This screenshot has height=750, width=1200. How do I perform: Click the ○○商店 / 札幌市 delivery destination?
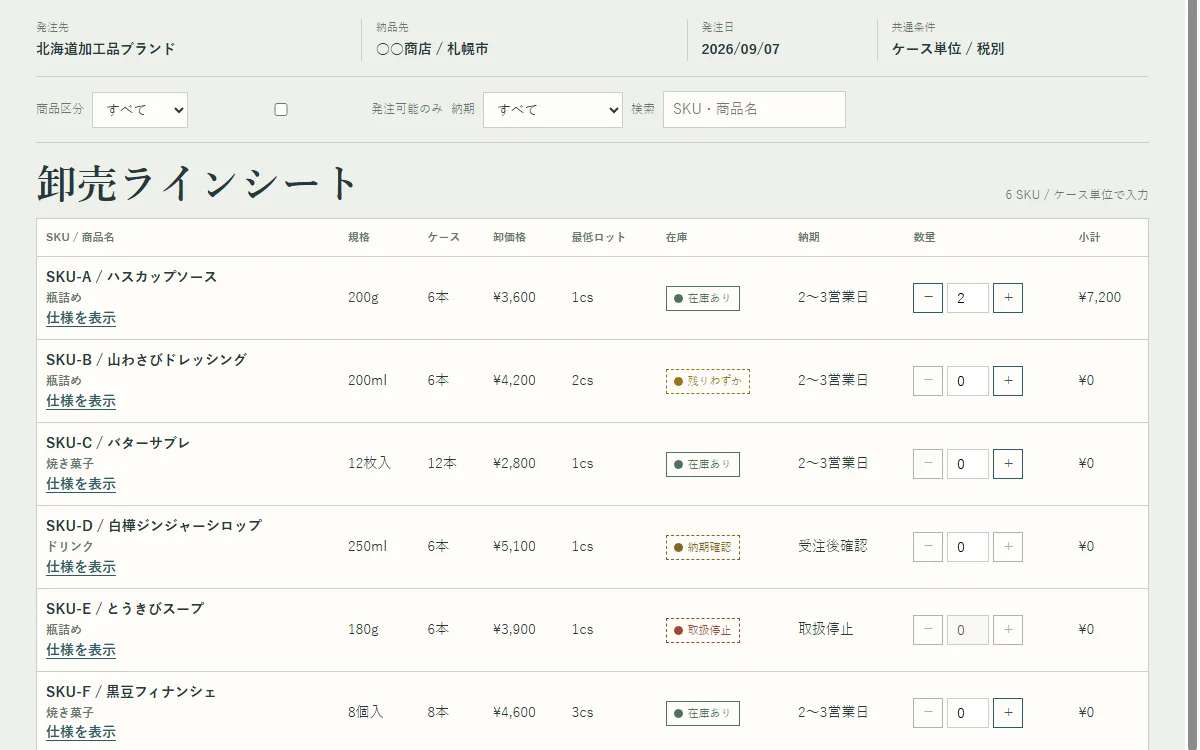432,49
